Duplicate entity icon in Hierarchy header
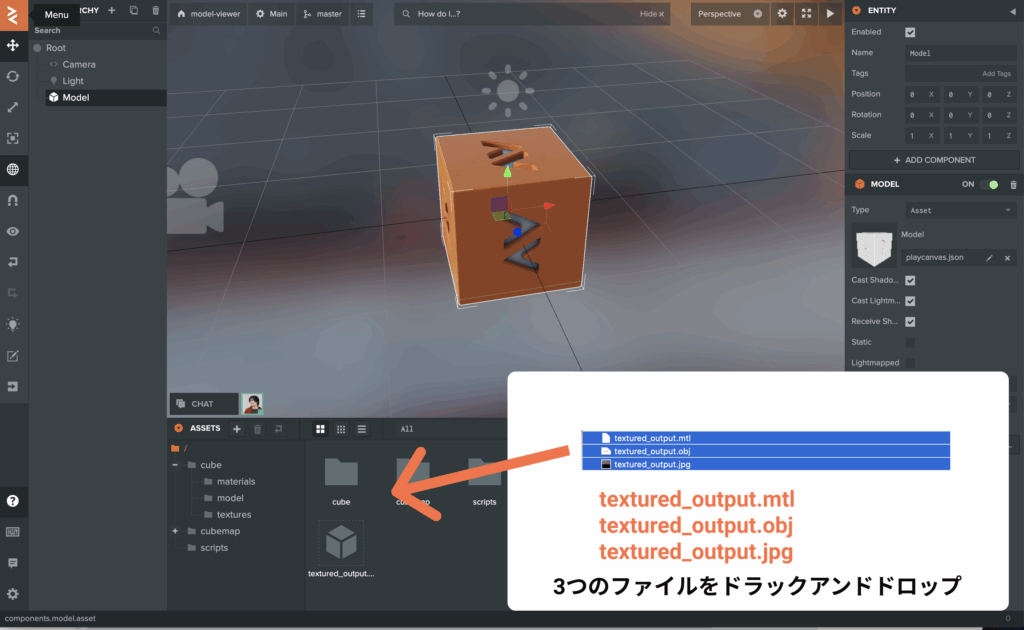The width and height of the screenshot is (1024, 630). pyautogui.click(x=133, y=10)
